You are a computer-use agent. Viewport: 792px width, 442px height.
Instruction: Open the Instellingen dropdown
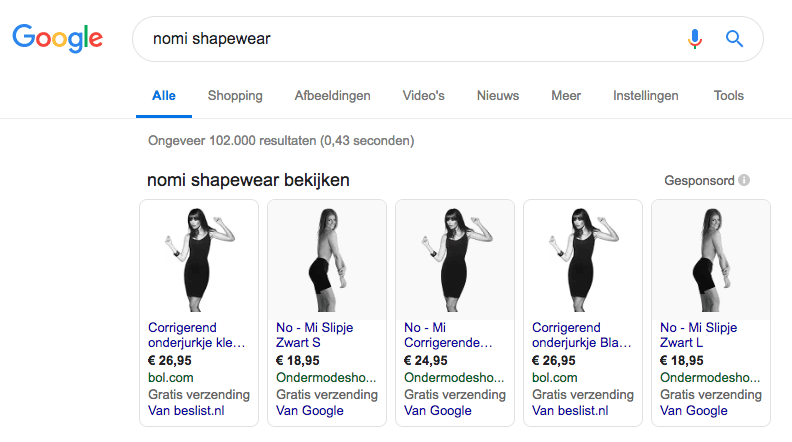pos(645,96)
